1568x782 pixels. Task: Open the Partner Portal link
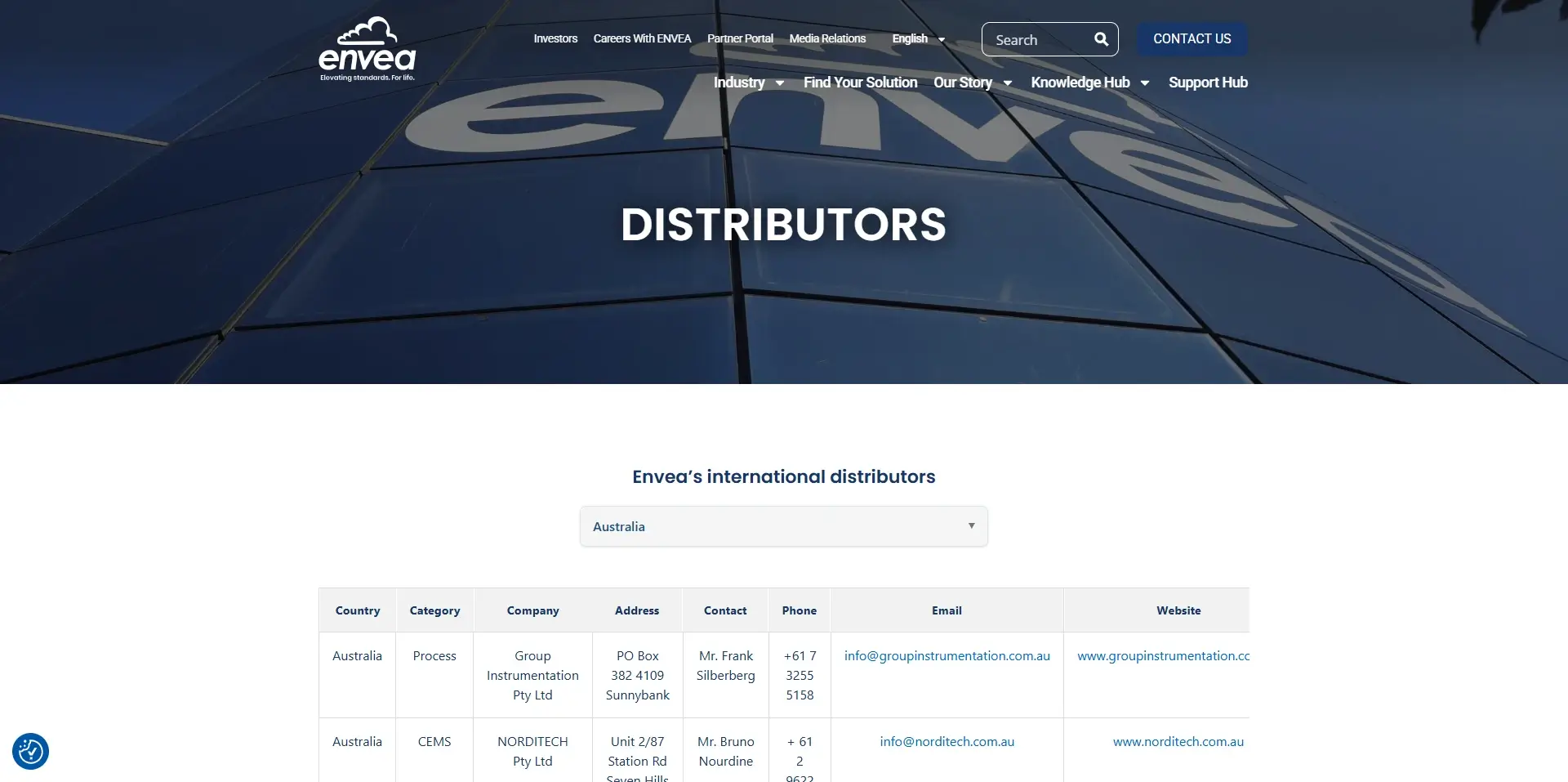[740, 38]
